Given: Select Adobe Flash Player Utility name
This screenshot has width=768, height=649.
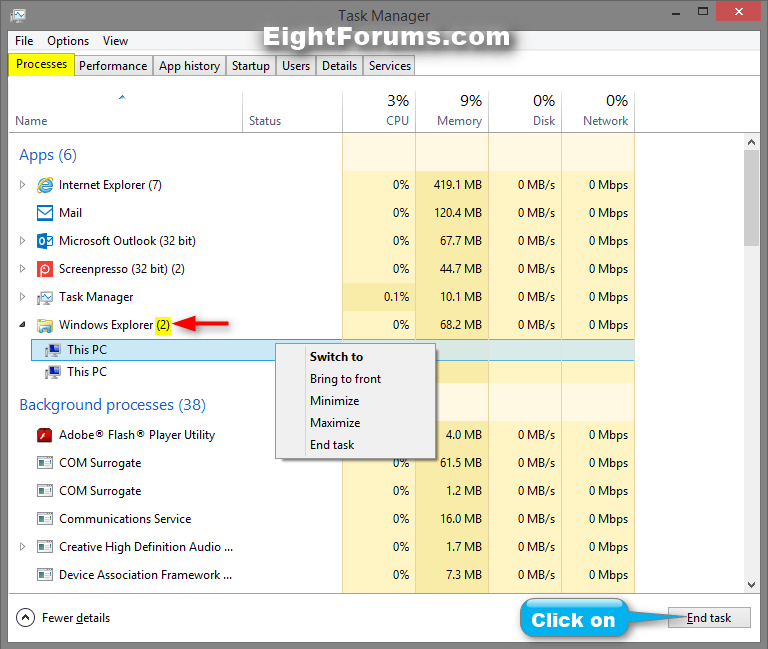Looking at the screenshot, I should (137, 435).
